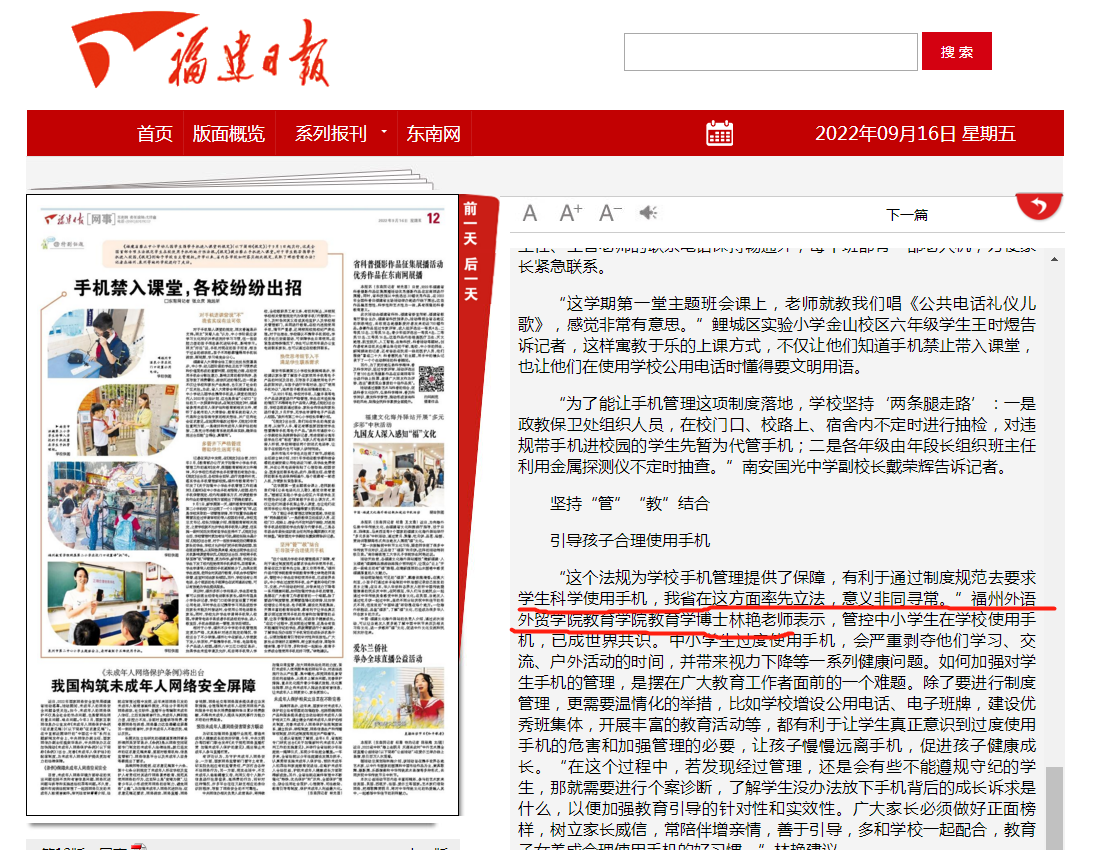Expand the 系列报刊 dropdown arrow
The width and height of the screenshot is (1112, 850).
[383, 132]
